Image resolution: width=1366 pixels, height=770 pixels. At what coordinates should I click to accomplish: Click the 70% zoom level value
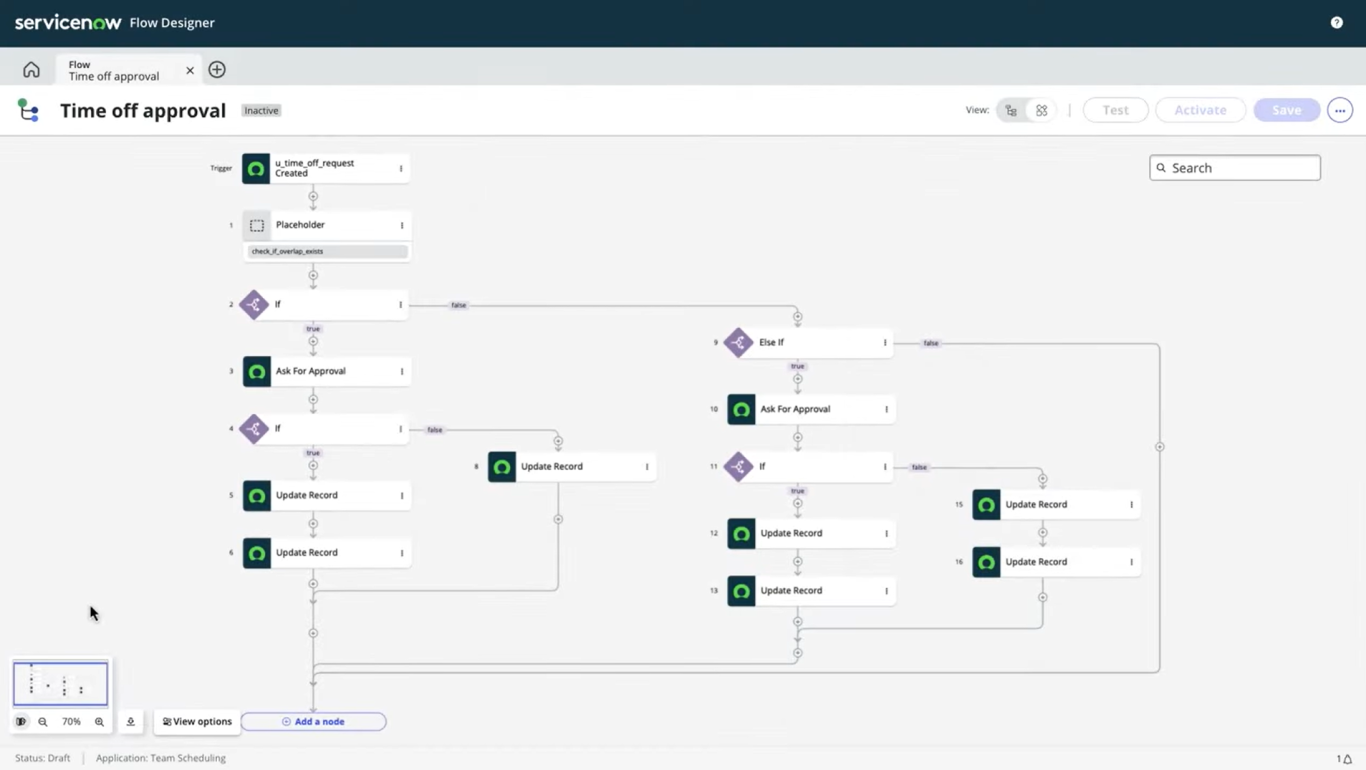(71, 722)
